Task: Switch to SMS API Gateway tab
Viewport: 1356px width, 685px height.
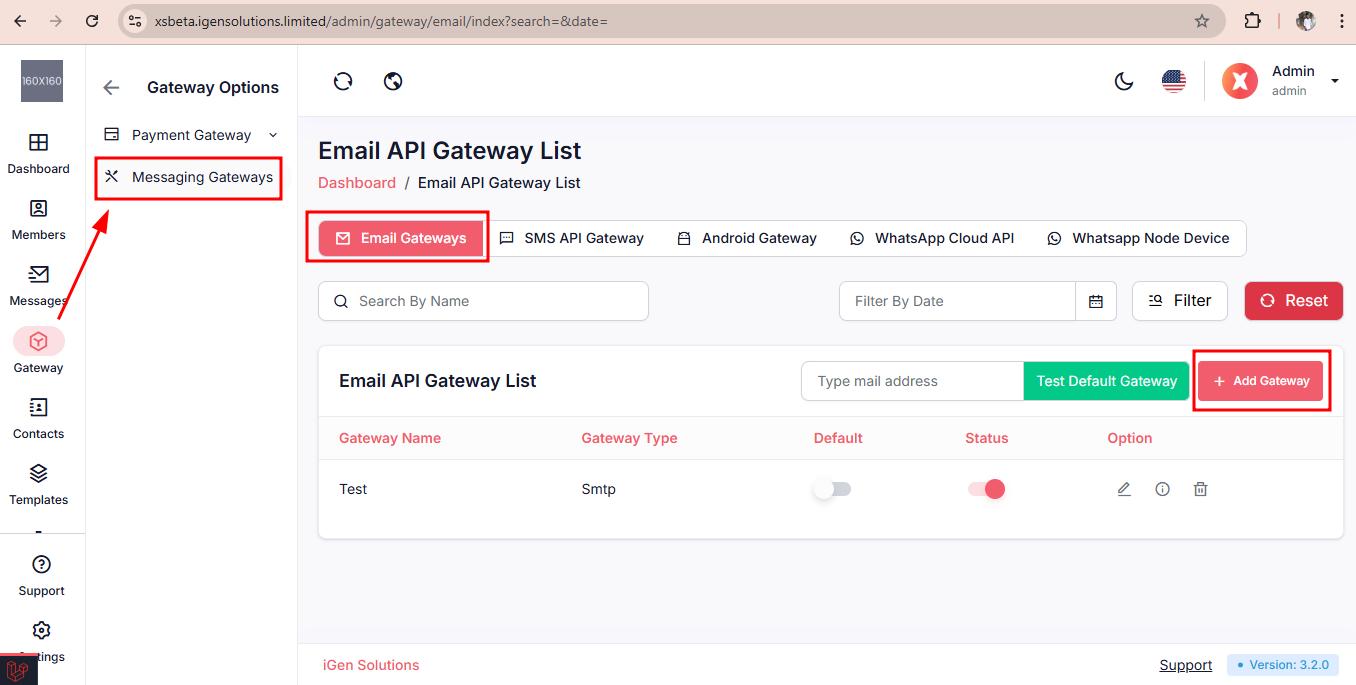Action: point(572,238)
